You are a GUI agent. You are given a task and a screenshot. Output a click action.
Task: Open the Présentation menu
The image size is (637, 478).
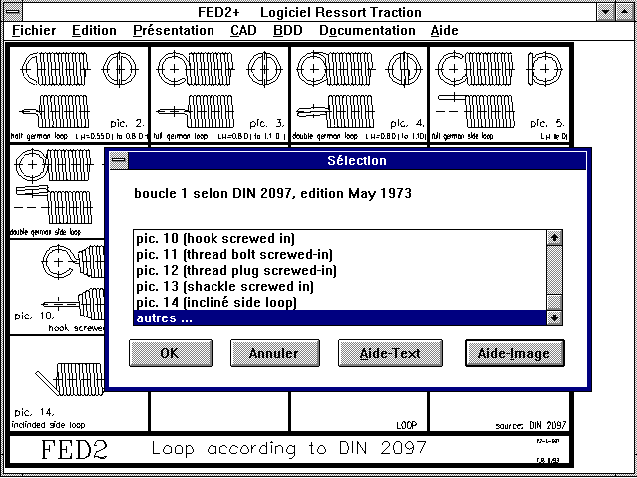(173, 30)
